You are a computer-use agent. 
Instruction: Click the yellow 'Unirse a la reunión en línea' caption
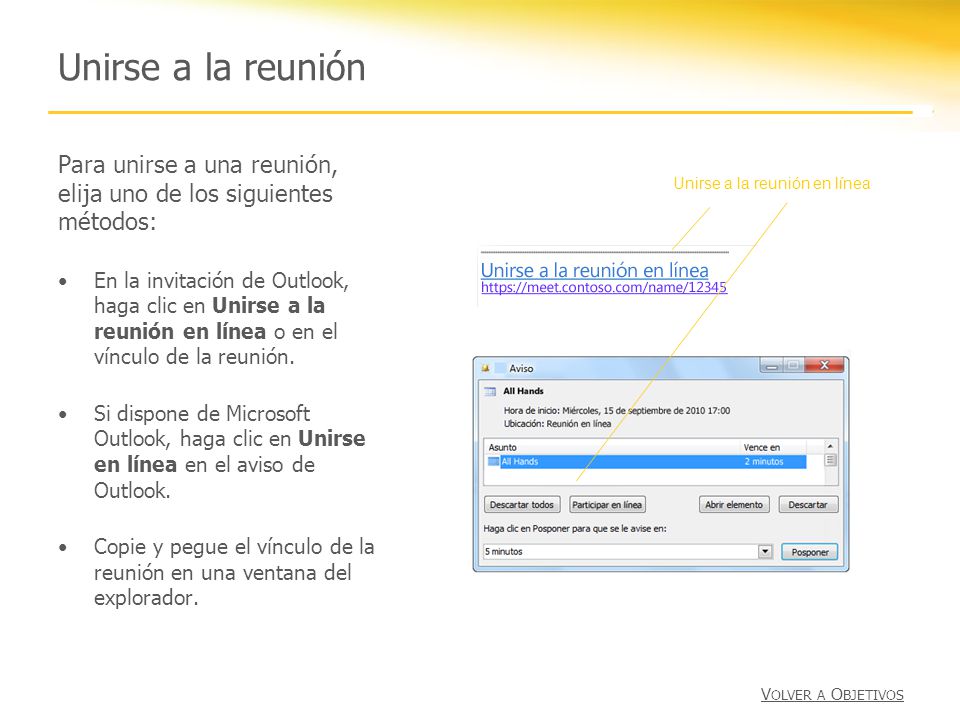coord(771,183)
